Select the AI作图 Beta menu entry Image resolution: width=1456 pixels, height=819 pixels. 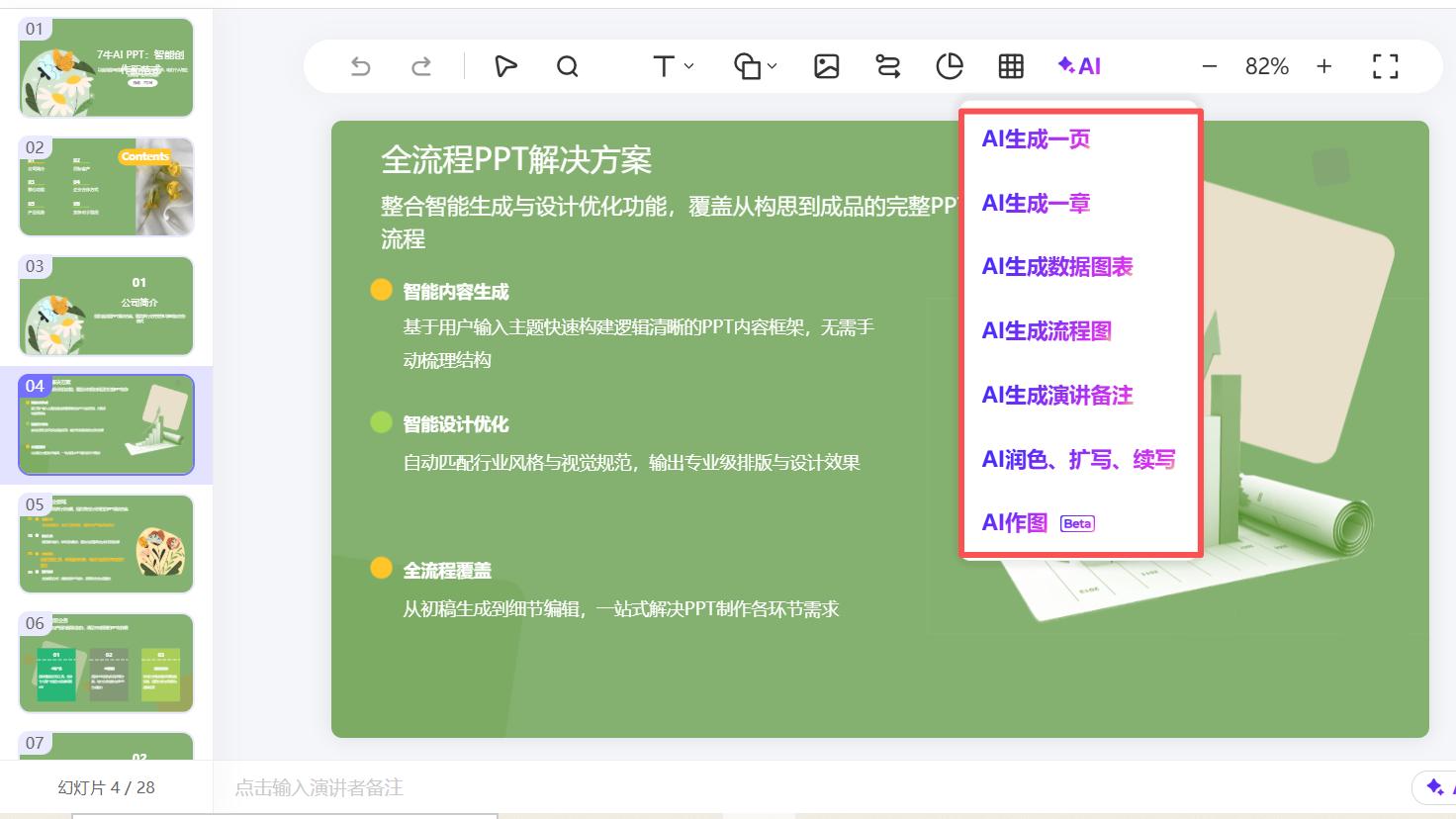tap(1015, 522)
